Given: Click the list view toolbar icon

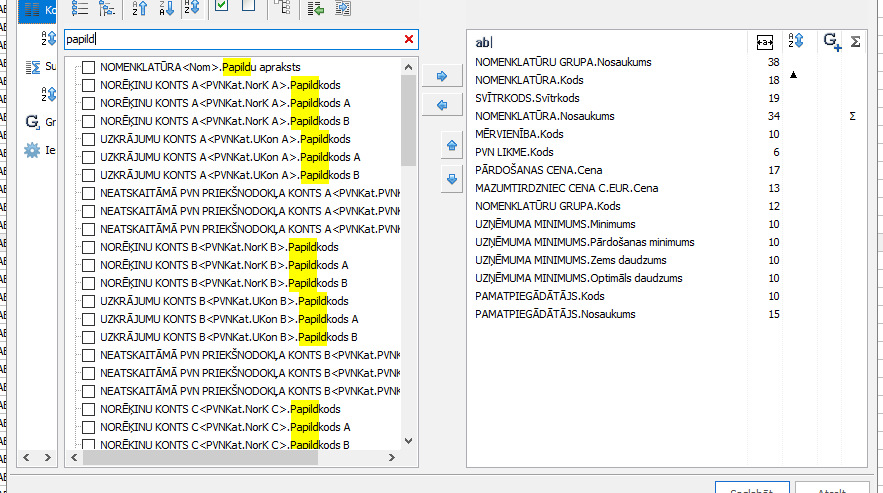Looking at the screenshot, I should click(80, 8).
